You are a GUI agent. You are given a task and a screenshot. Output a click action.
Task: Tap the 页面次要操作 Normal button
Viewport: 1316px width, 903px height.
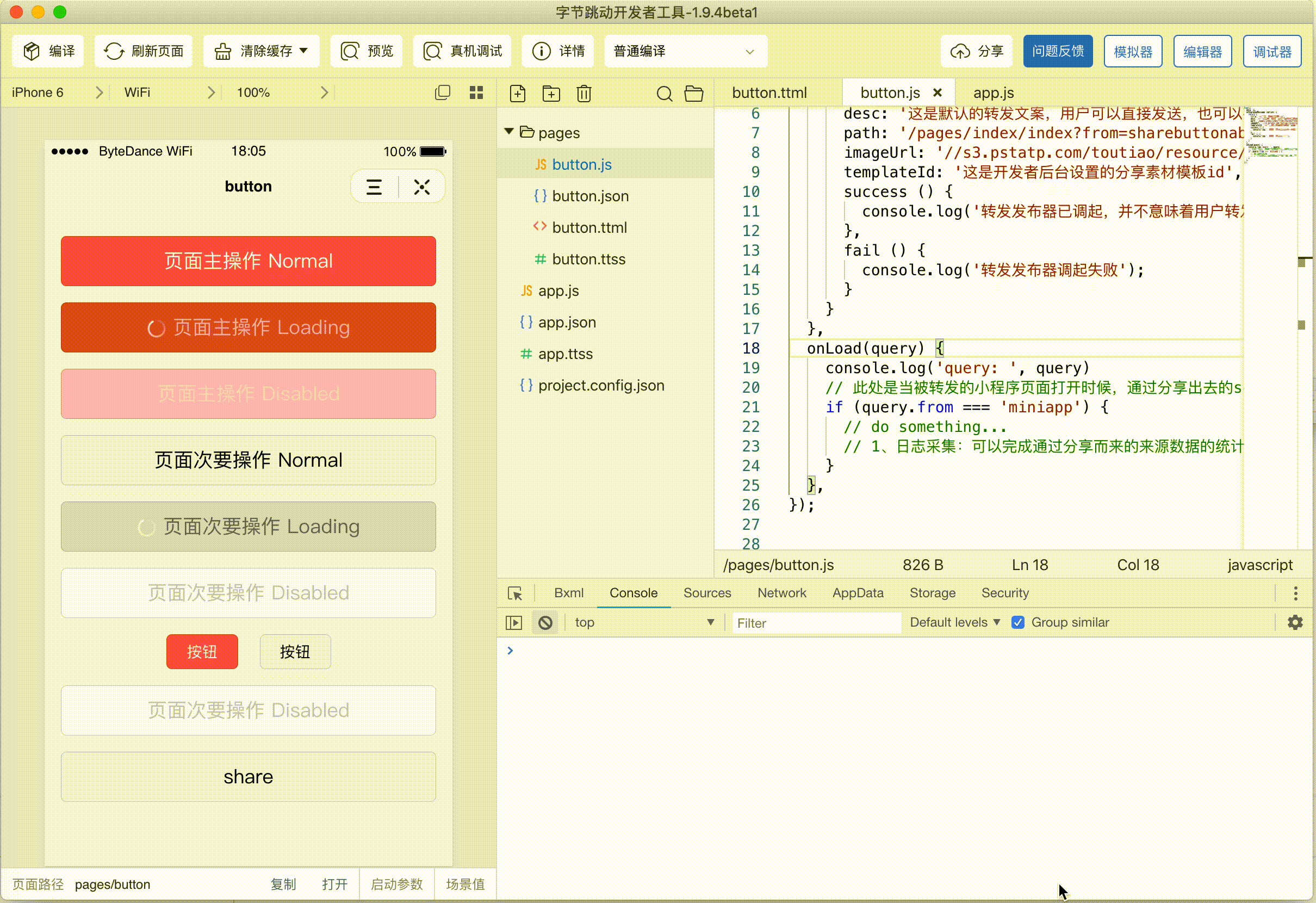(249, 460)
